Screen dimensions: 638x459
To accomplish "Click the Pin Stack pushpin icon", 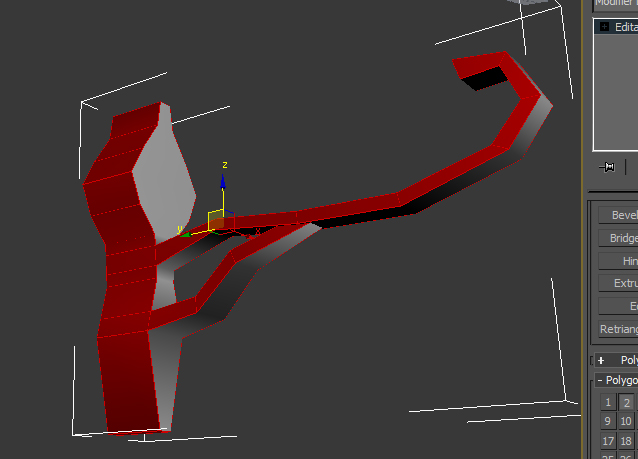I will pyautogui.click(x=605, y=167).
